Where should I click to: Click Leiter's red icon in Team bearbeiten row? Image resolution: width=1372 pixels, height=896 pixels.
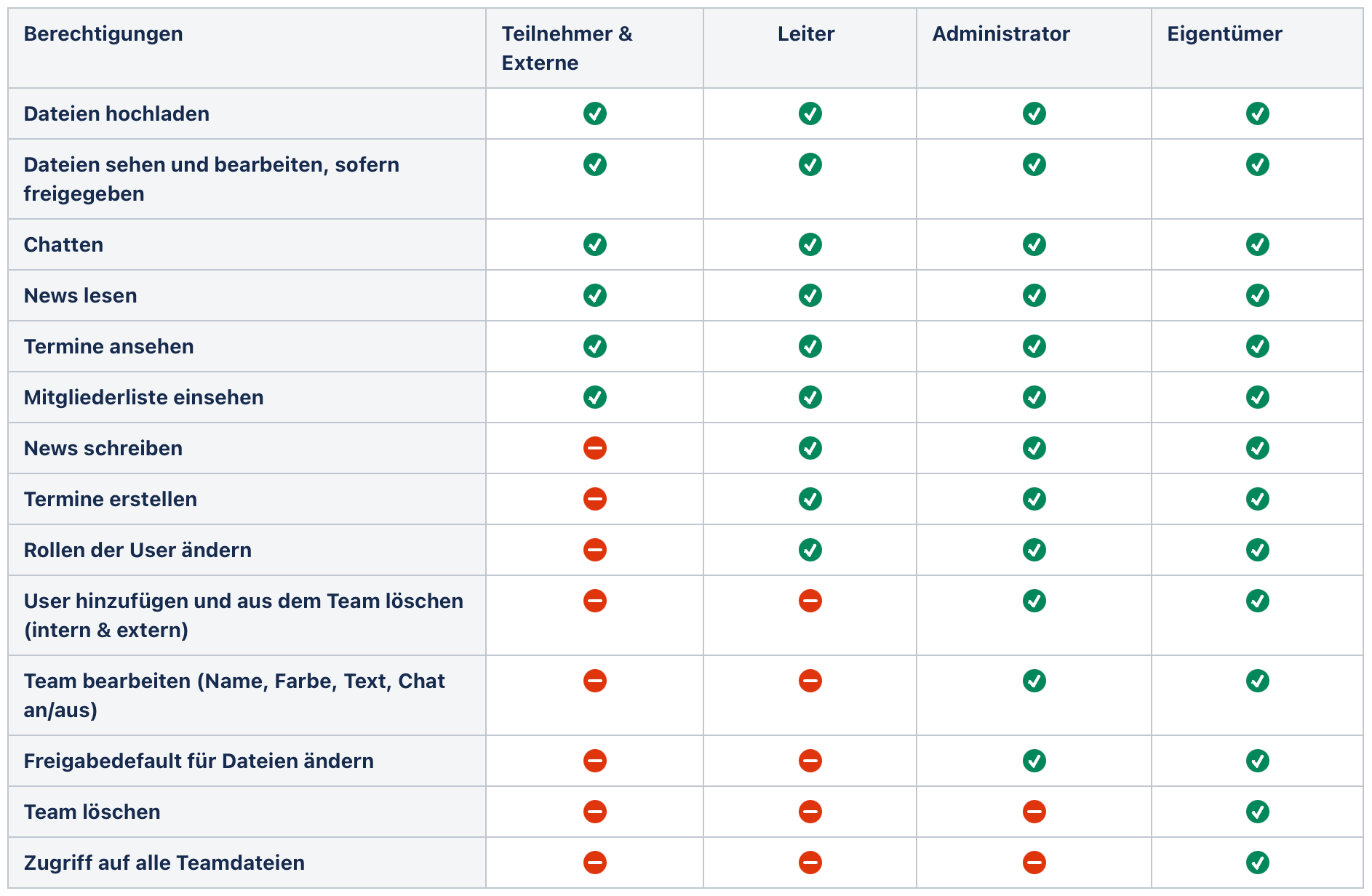(x=810, y=681)
